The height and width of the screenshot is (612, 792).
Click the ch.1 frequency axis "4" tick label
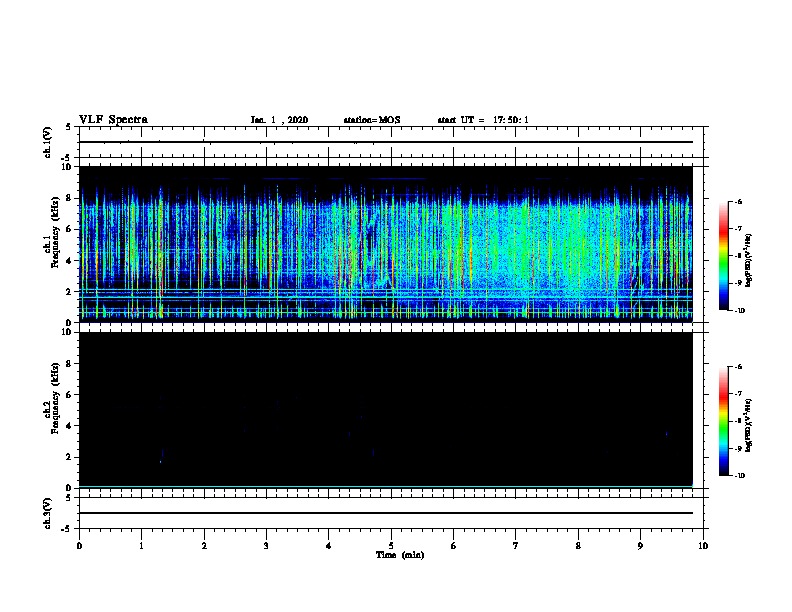pyautogui.click(x=69, y=261)
